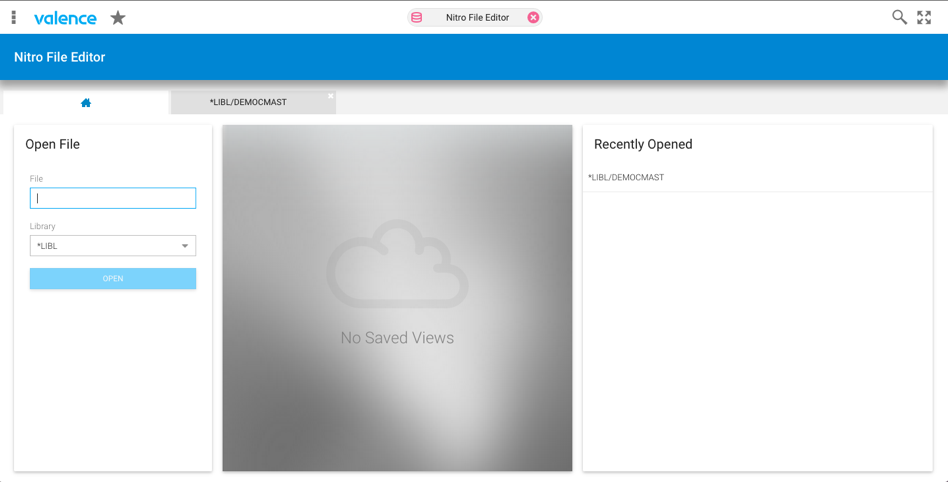Viewport: 948px width, 482px height.
Task: Expand the Library list using the arrow
Action: tap(185, 246)
